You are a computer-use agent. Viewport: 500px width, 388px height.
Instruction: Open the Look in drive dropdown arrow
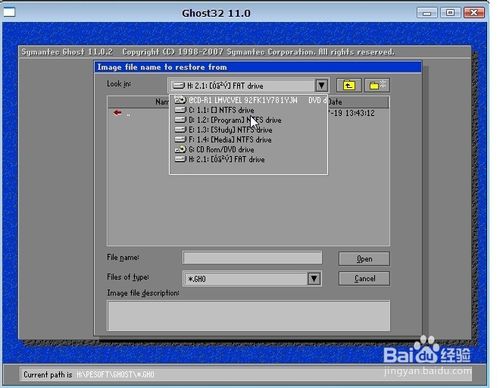[x=322, y=86]
